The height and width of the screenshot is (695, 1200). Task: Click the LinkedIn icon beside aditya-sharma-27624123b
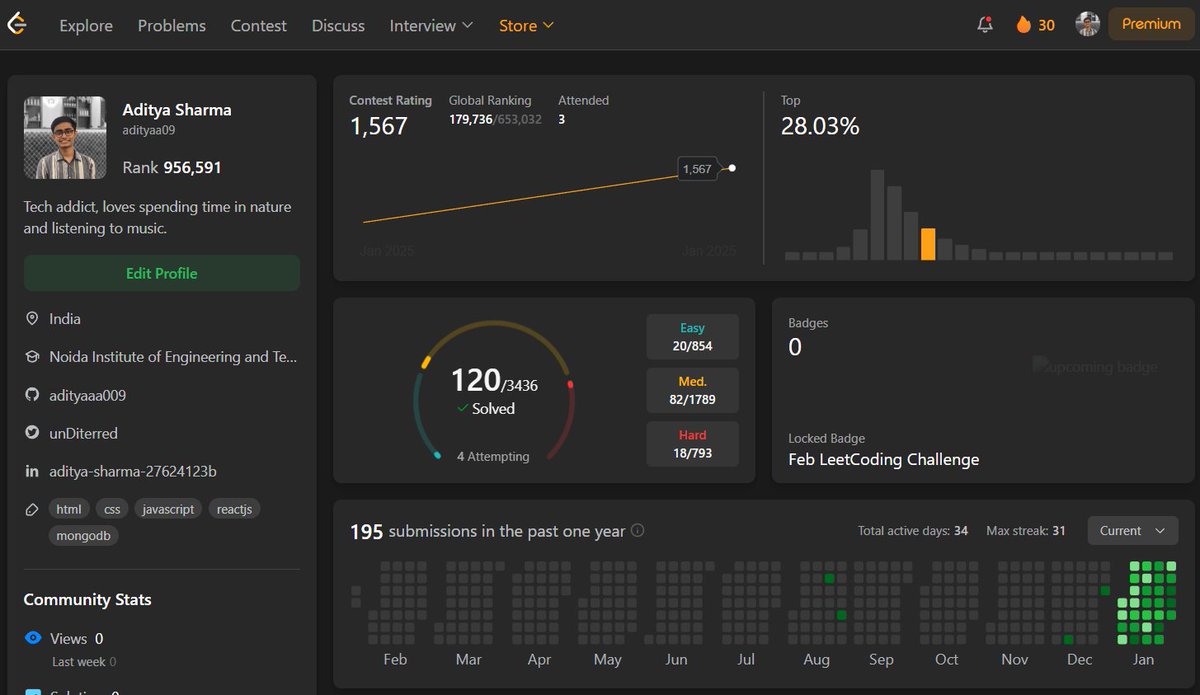click(32, 471)
